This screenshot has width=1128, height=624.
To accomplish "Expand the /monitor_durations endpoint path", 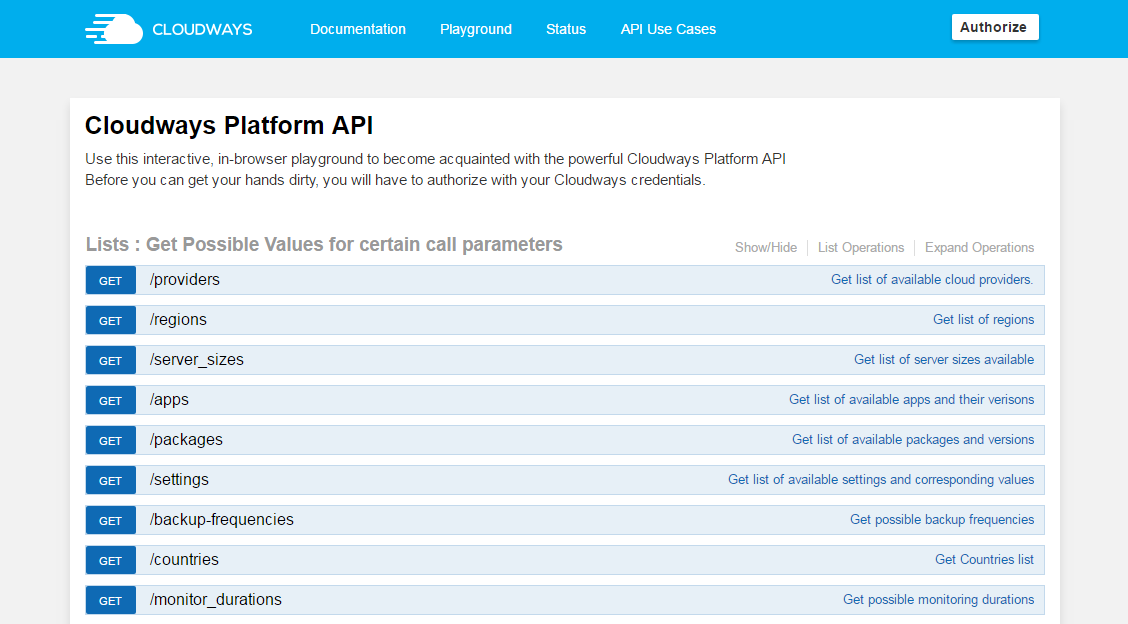I will (216, 600).
